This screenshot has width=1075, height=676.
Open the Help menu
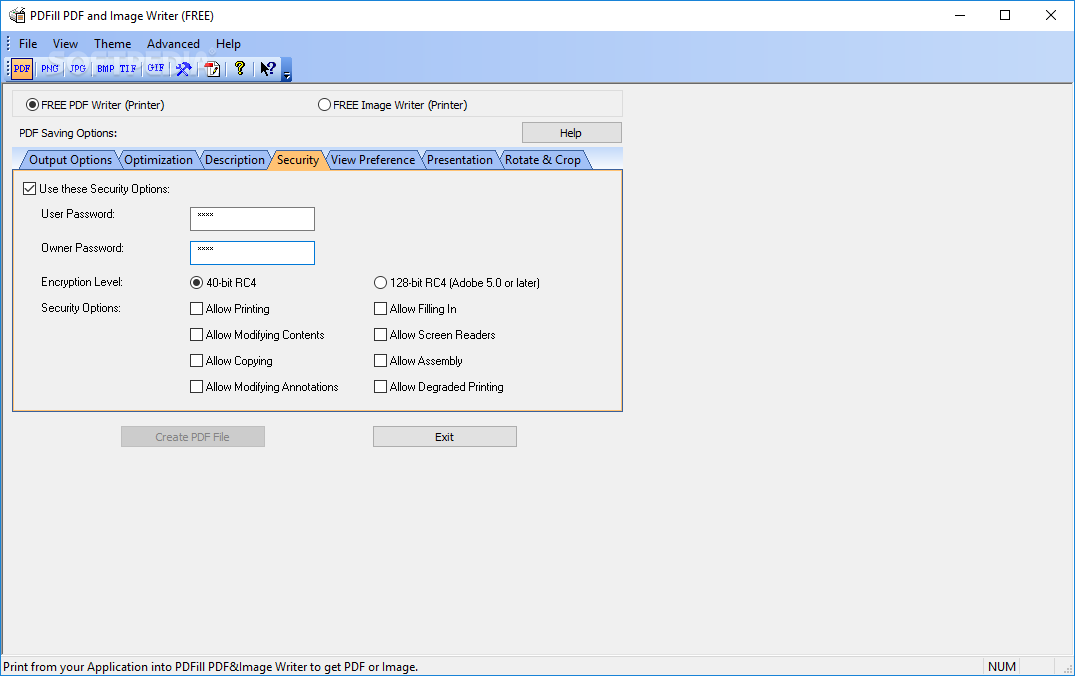[x=228, y=44]
